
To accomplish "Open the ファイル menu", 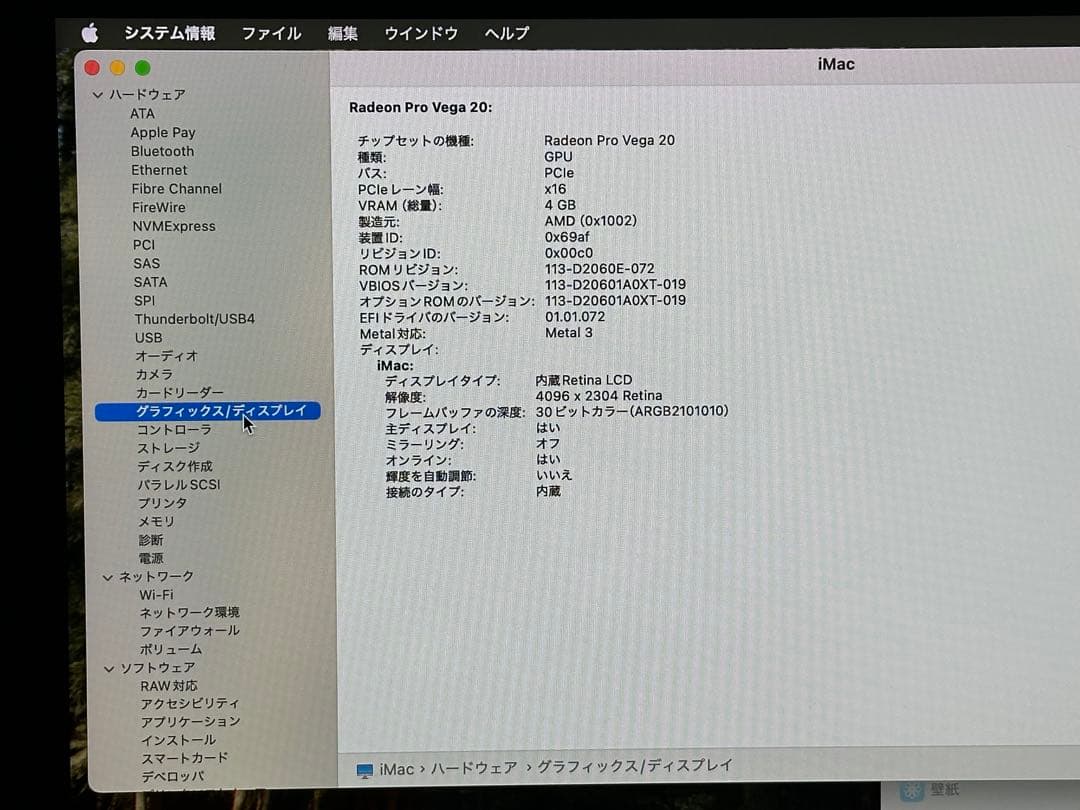I will coord(271,32).
